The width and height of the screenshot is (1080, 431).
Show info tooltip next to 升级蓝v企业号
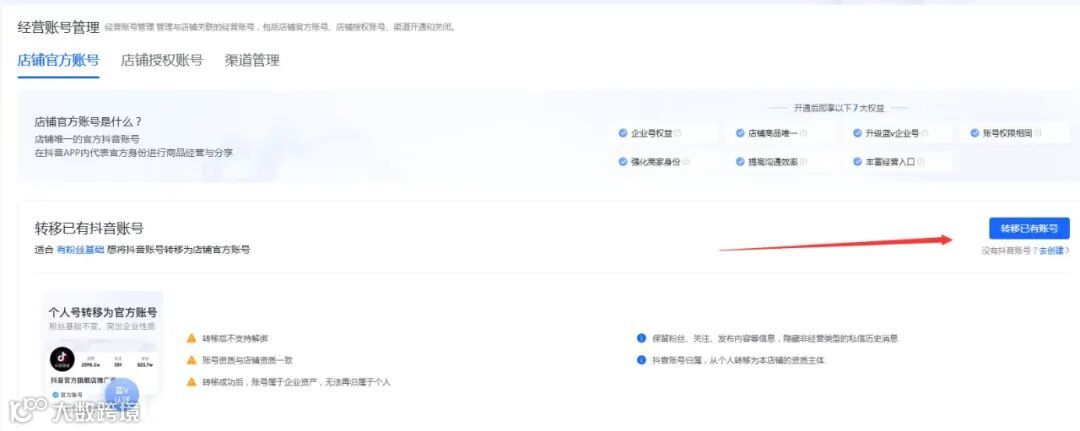[x=925, y=134]
